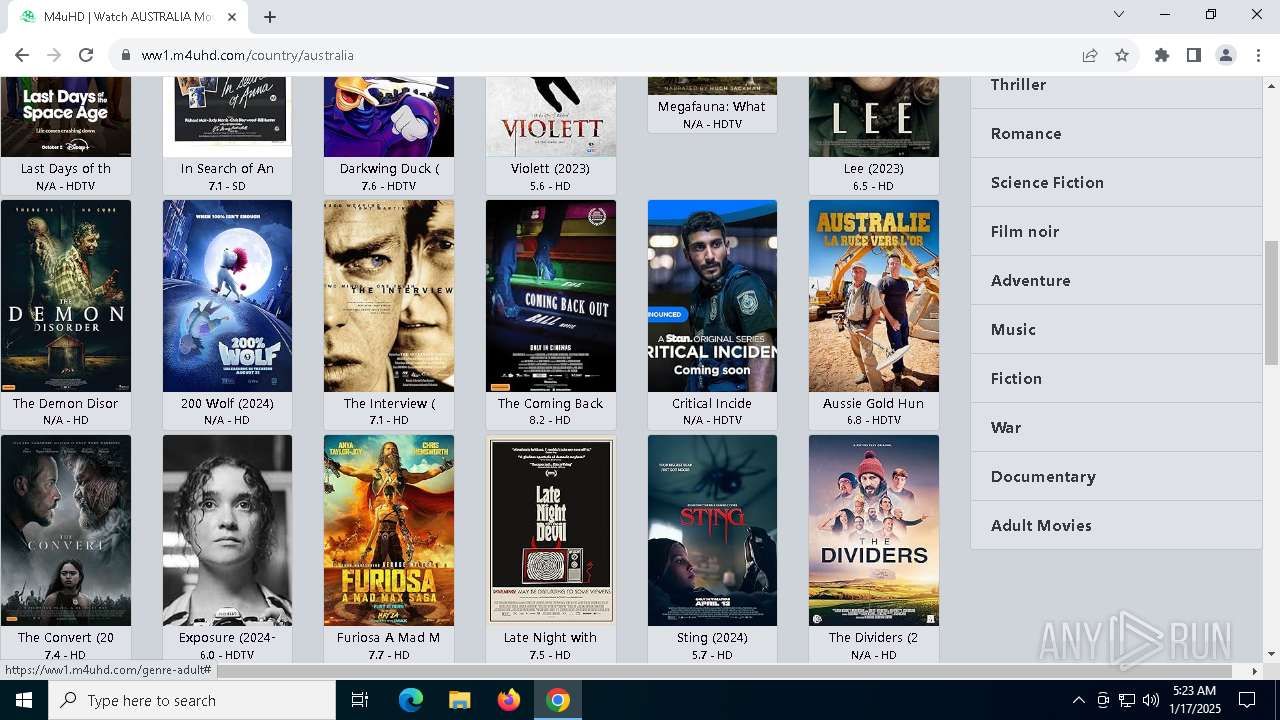Toggle the browser side panel

tap(1194, 55)
